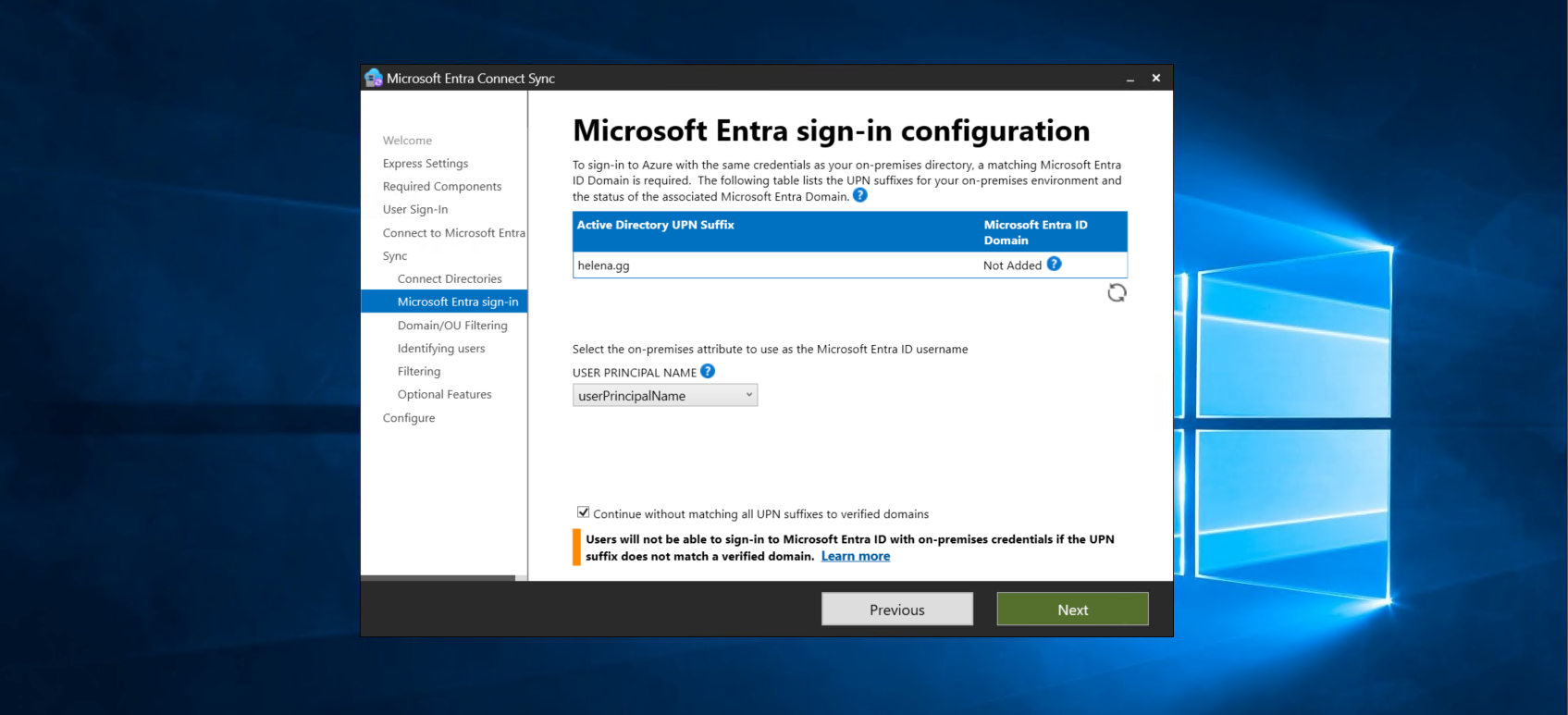
Task: Uncheck Continue without matching all UPN suffixes
Action: coord(584,512)
